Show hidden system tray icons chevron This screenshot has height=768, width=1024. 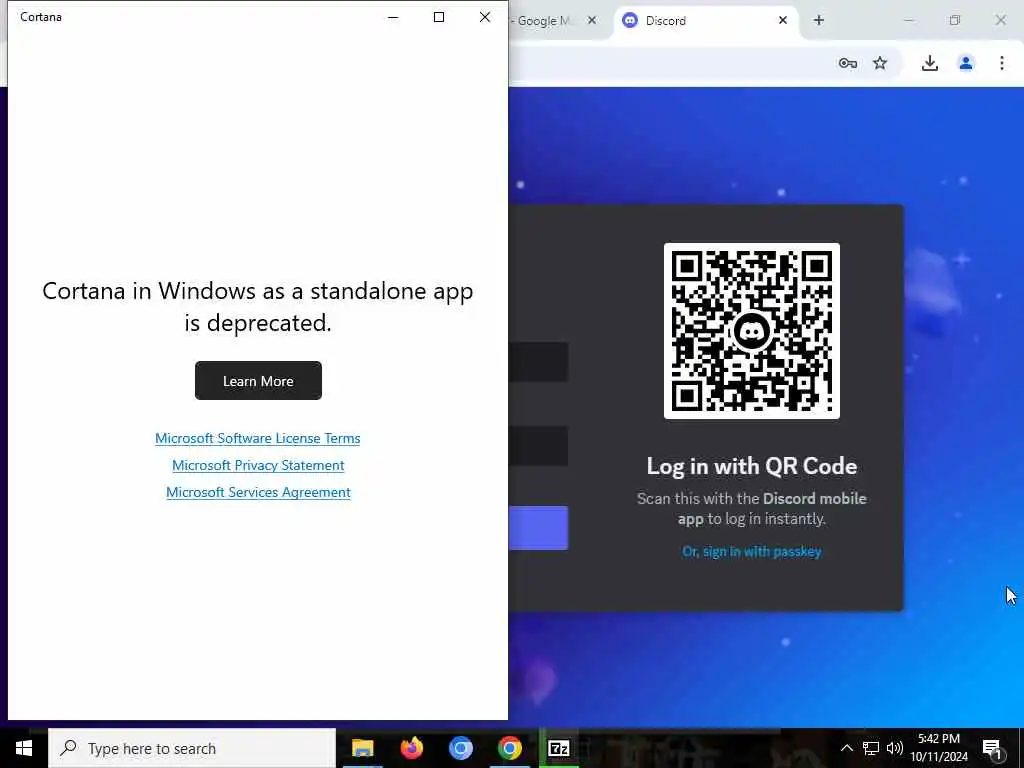point(846,748)
